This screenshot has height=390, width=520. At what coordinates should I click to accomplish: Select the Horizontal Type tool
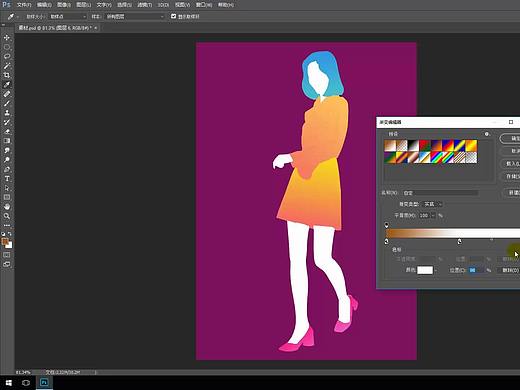tap(7, 179)
